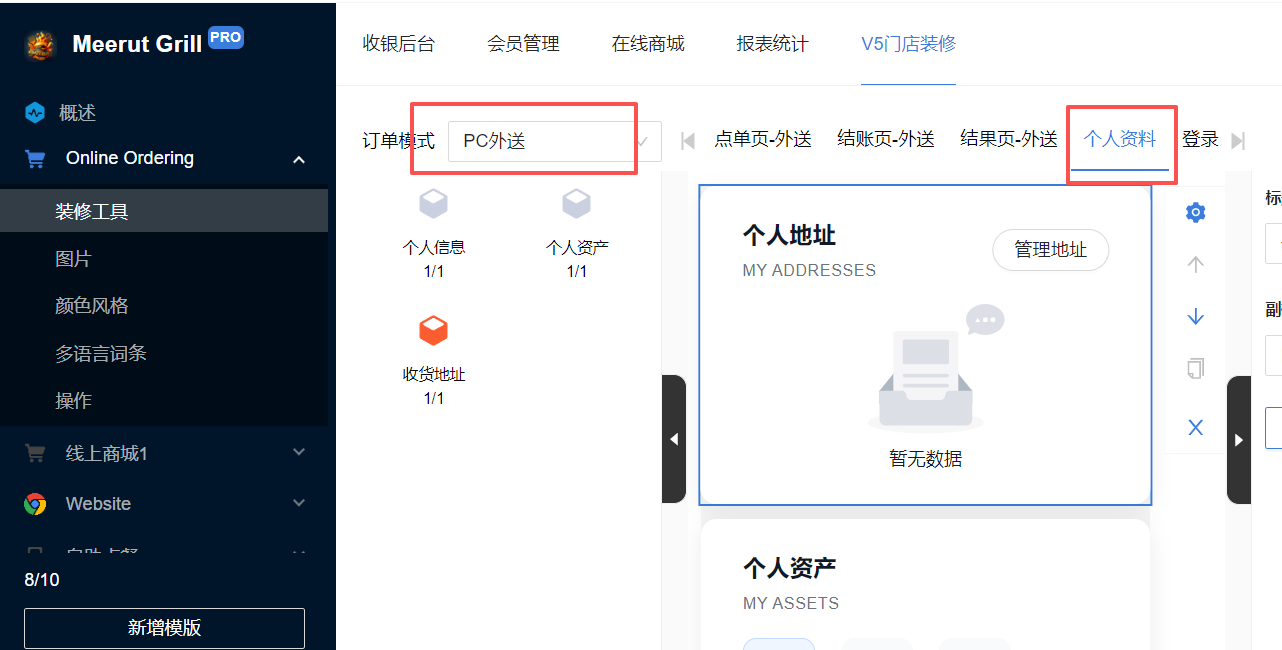Delete the module with the blue X icon

tap(1195, 428)
